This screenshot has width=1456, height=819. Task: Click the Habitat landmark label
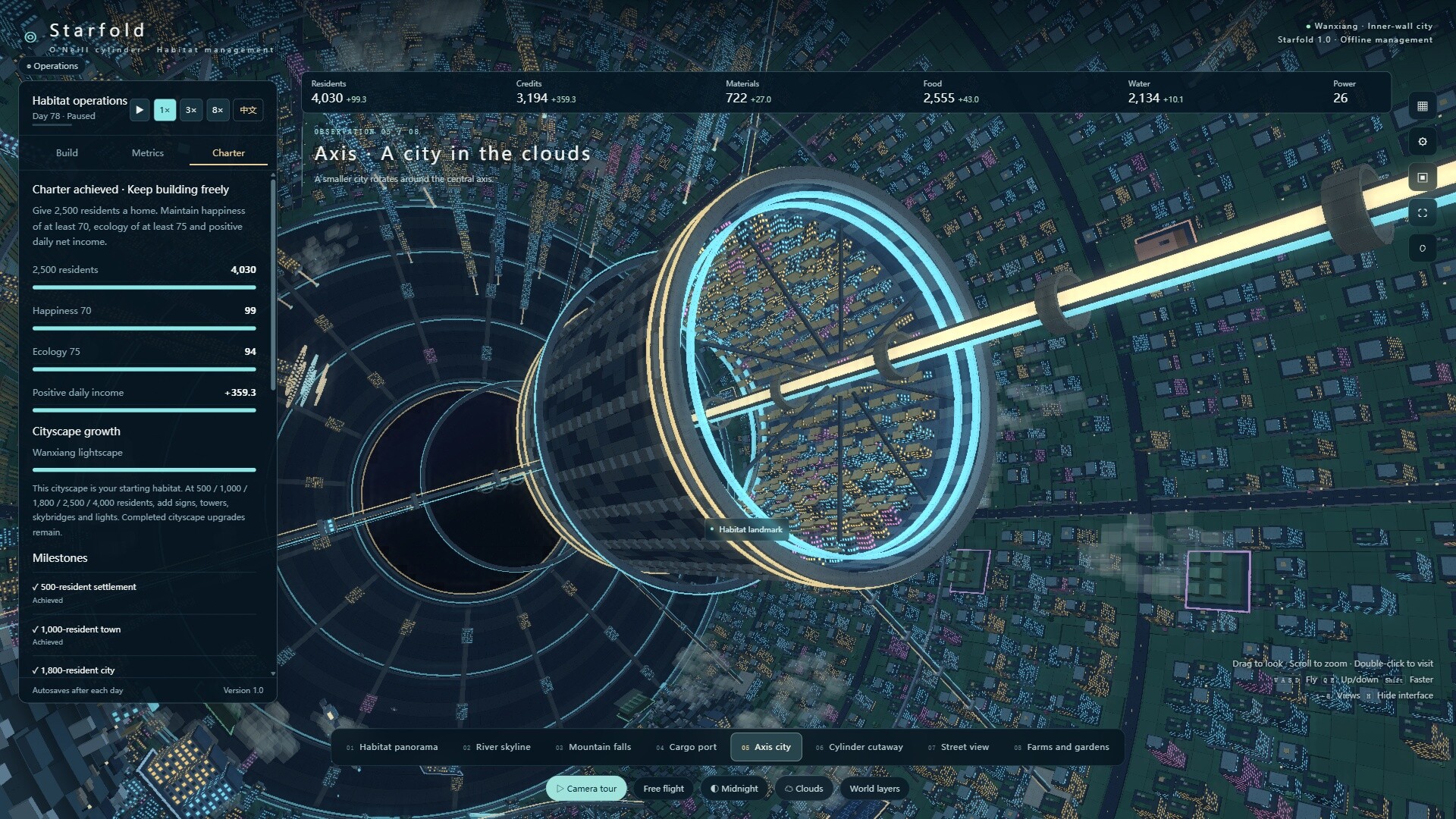point(746,529)
